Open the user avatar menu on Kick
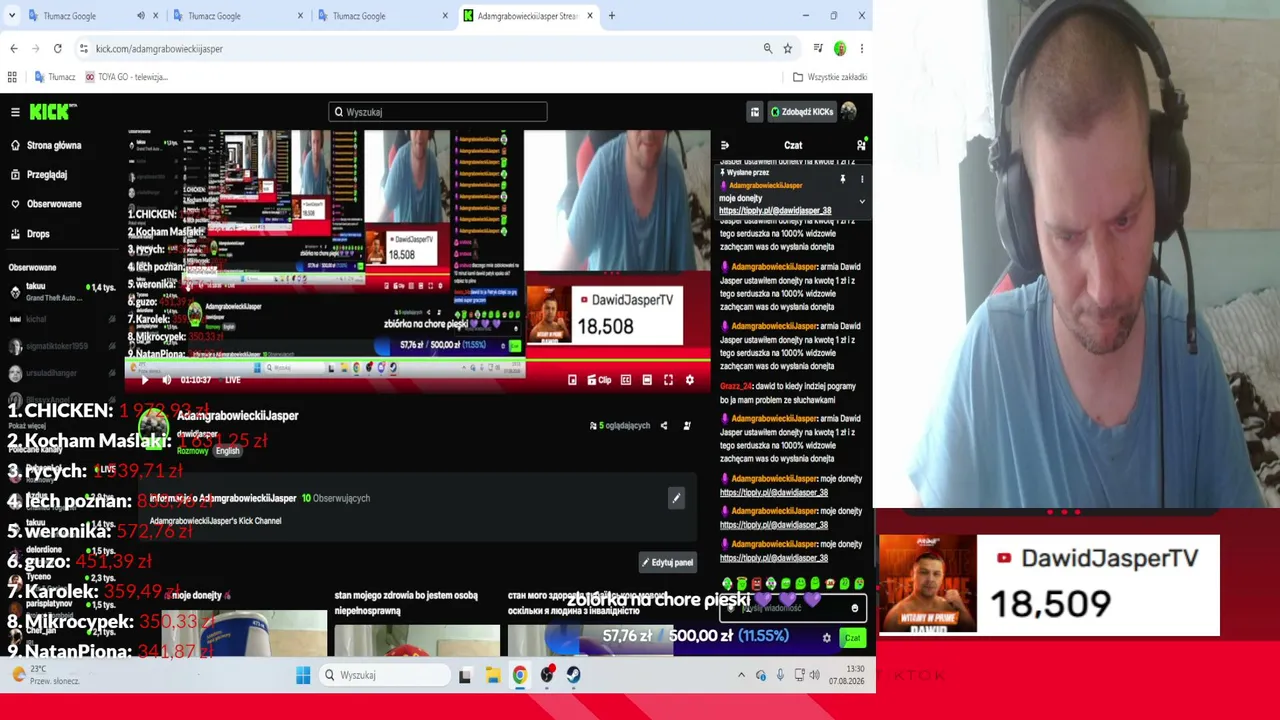The height and width of the screenshot is (720, 1280). (849, 112)
